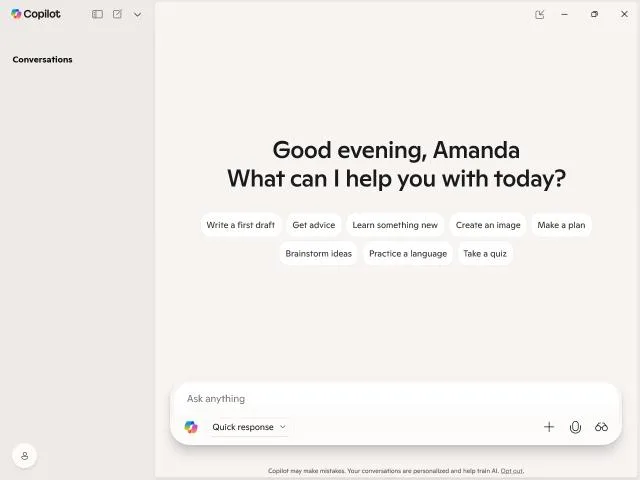Switch to compact view window icon
Image resolution: width=640 pixels, height=480 pixels.
[x=540, y=15]
